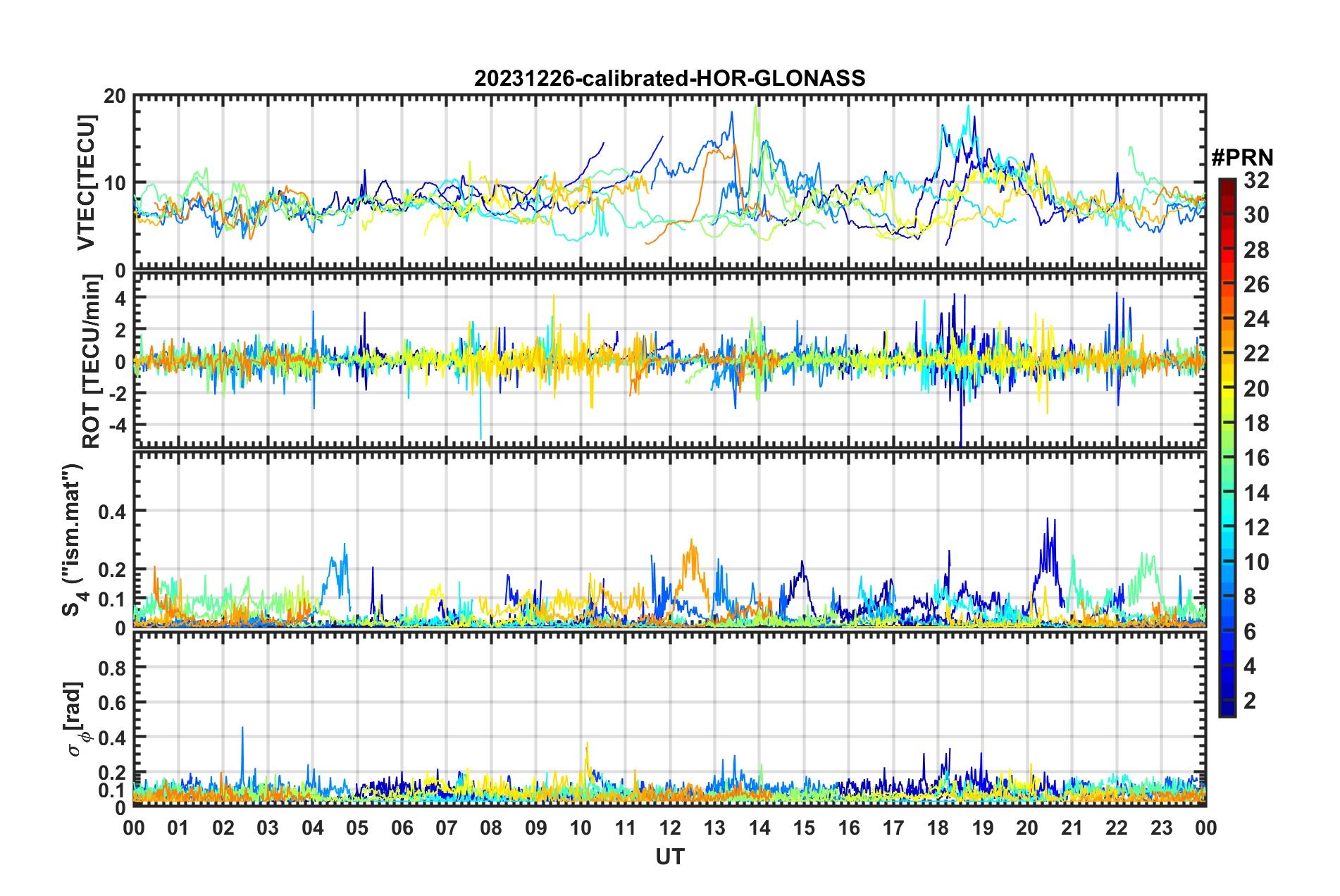Click colorbar tick label 10
1340x896 pixels.
tap(1256, 561)
